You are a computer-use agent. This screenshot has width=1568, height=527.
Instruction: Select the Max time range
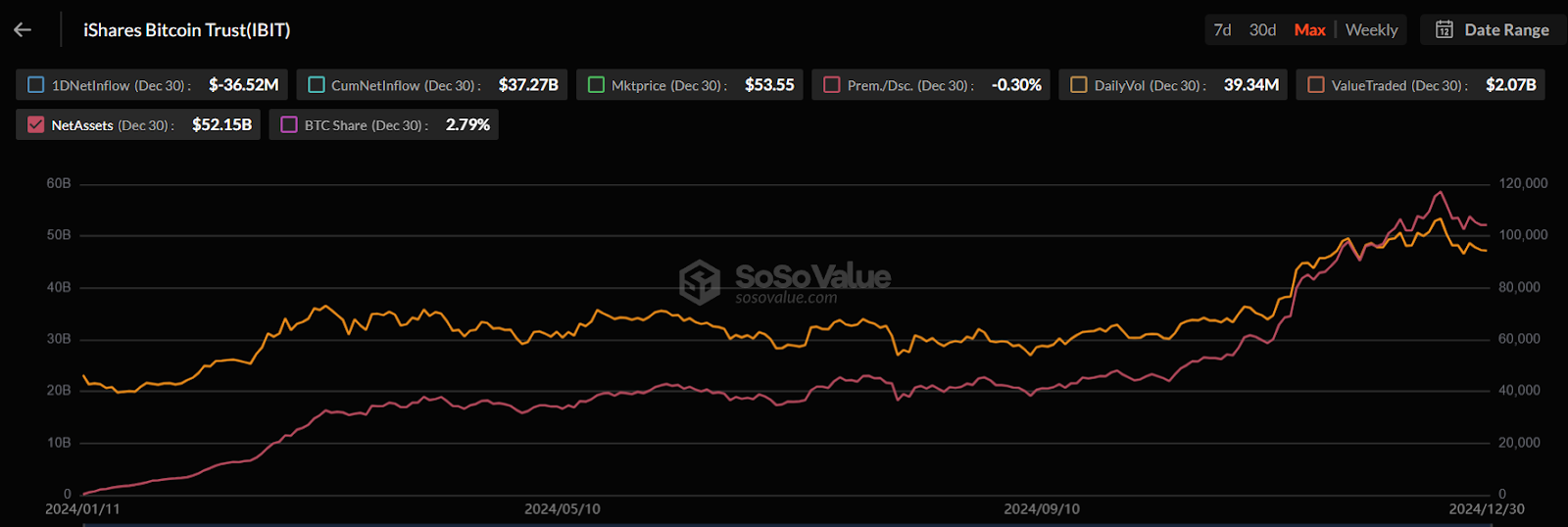pos(1309,30)
